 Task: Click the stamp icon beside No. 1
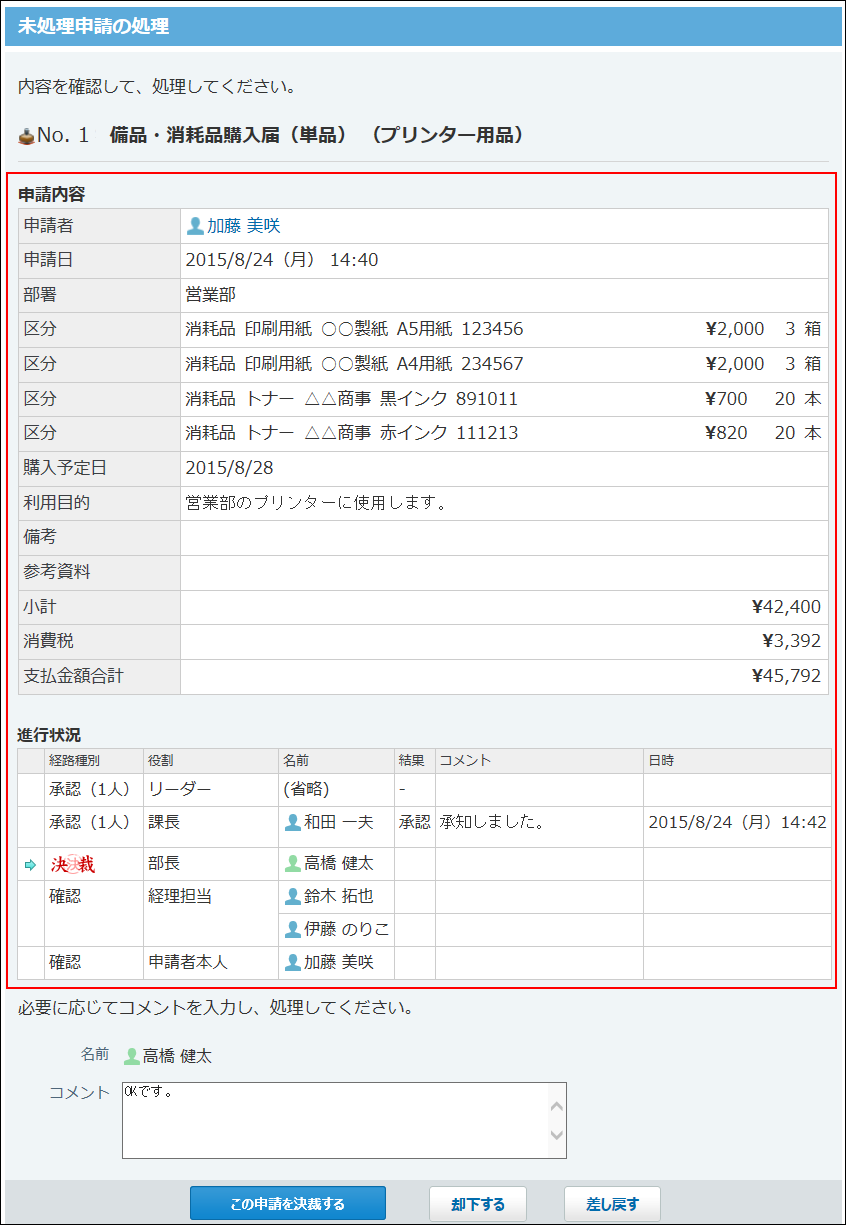(x=26, y=135)
